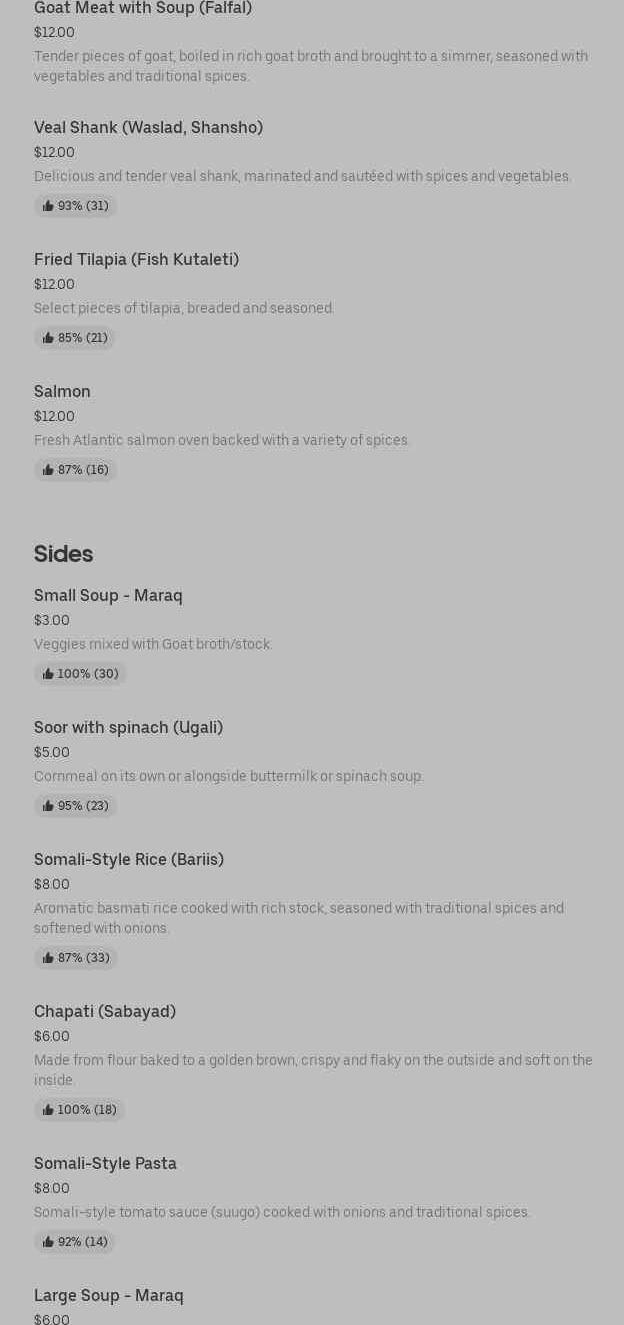Click thumbs-up icon under Fried Tilapia
The width and height of the screenshot is (624, 1325).
point(48,338)
